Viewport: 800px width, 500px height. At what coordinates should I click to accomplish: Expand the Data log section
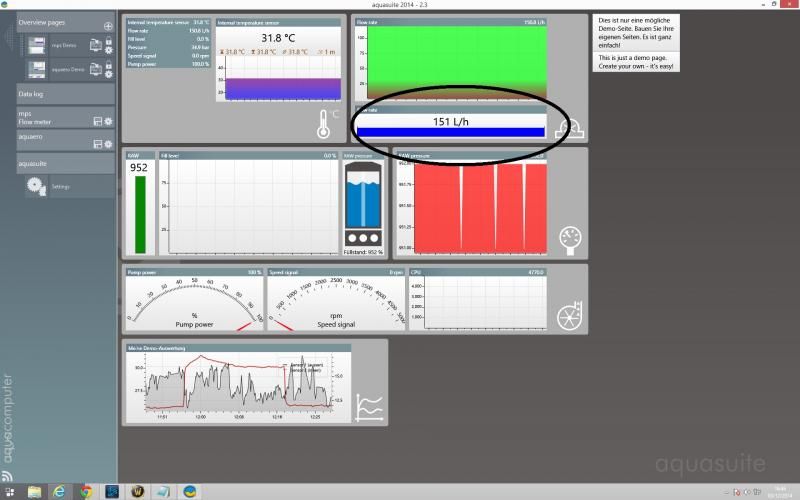60,93
